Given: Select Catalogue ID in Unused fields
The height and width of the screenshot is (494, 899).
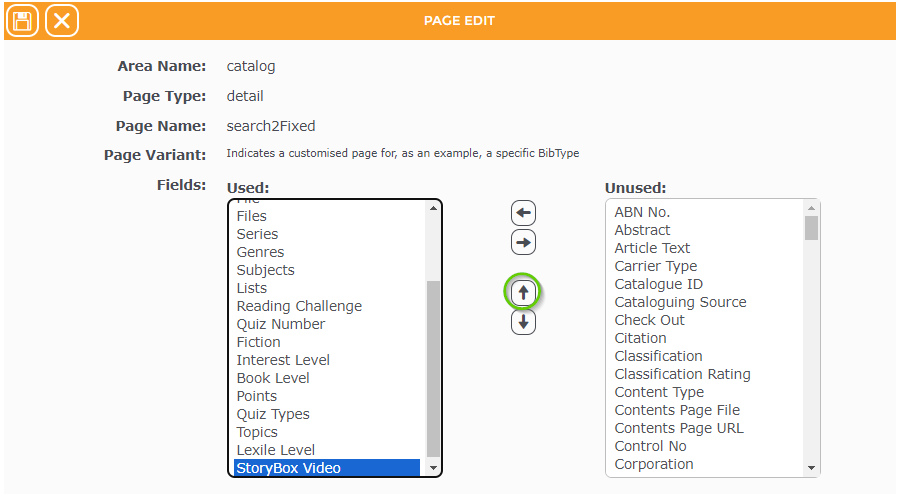Looking at the screenshot, I should [x=658, y=284].
